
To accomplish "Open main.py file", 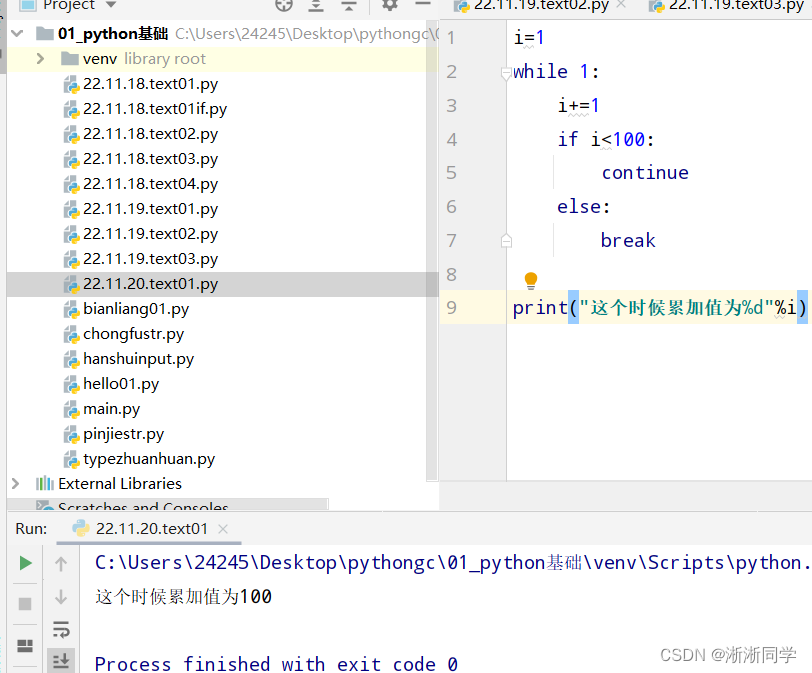I will [x=111, y=409].
